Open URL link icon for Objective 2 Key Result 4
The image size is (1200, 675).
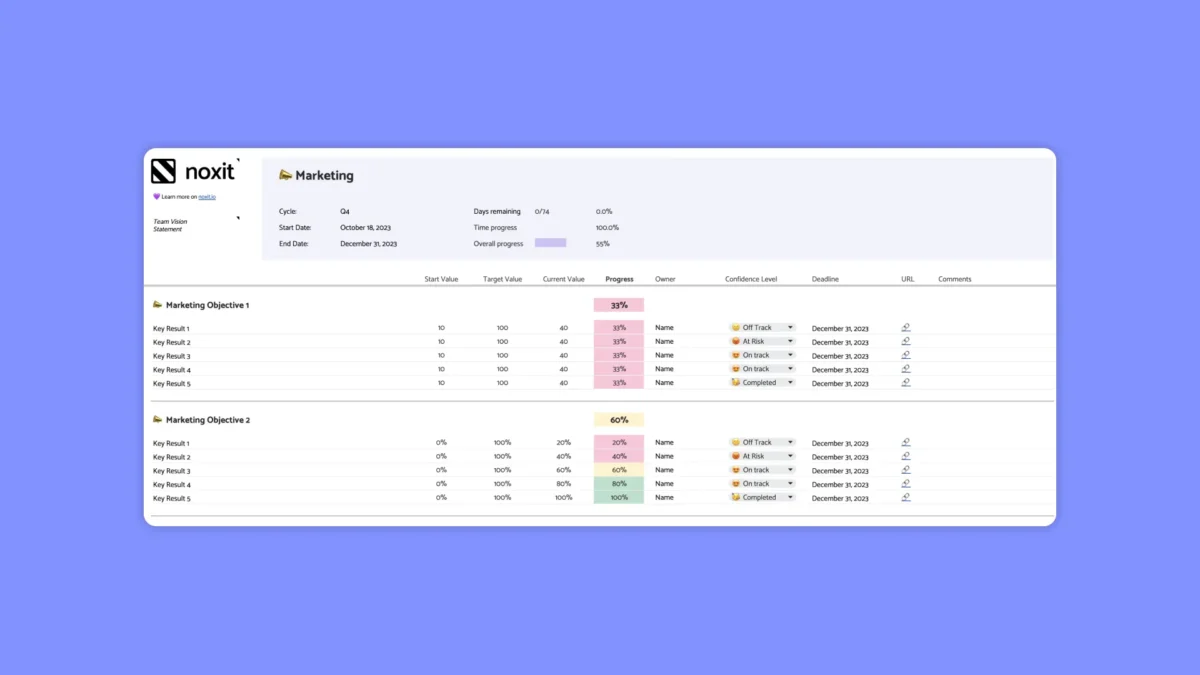click(x=906, y=484)
